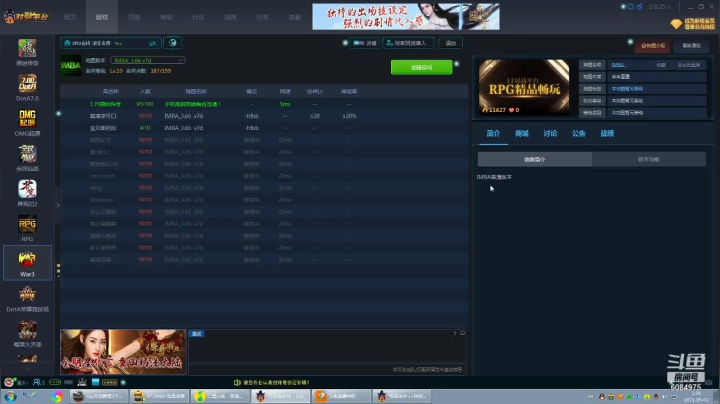Switch to the 简介 tab
The height and width of the screenshot is (404, 720).
click(493, 134)
